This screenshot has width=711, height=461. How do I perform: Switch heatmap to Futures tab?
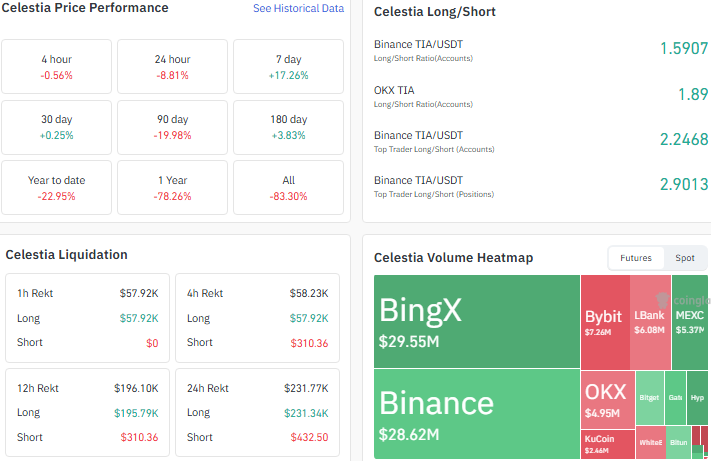[x=636, y=258]
